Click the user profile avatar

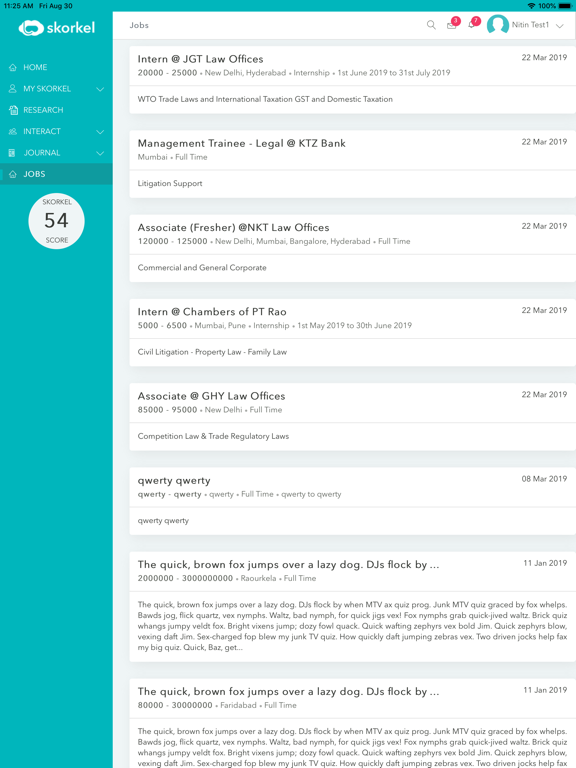point(498,25)
